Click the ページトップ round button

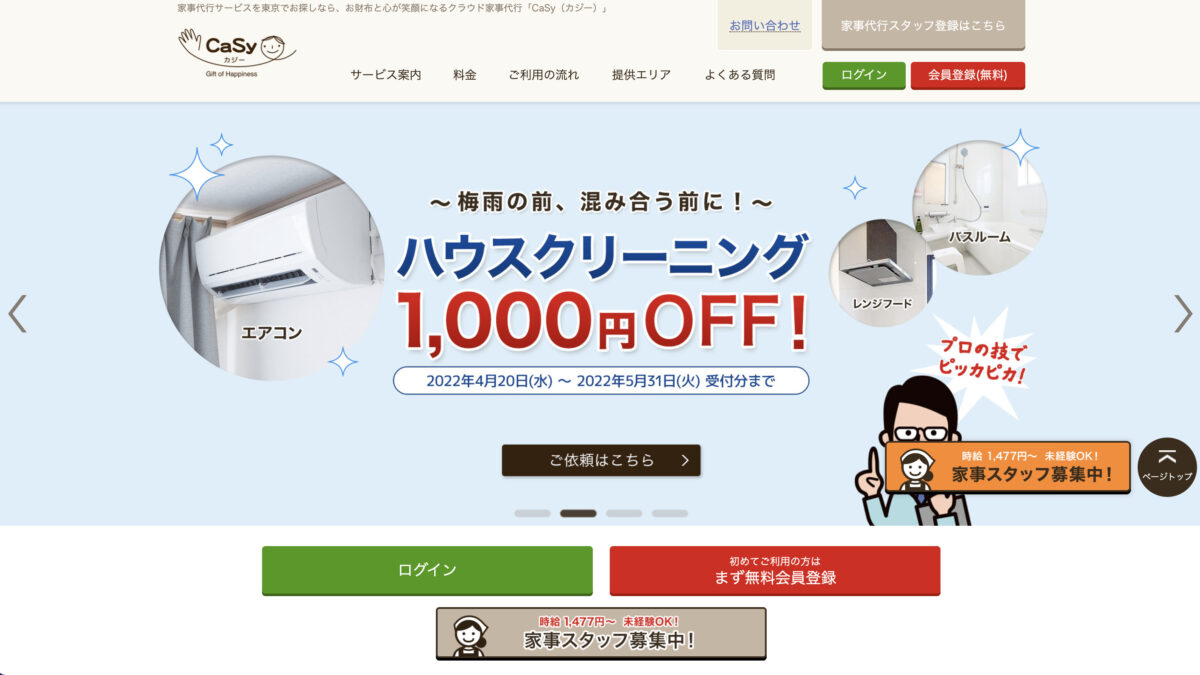tap(1167, 467)
